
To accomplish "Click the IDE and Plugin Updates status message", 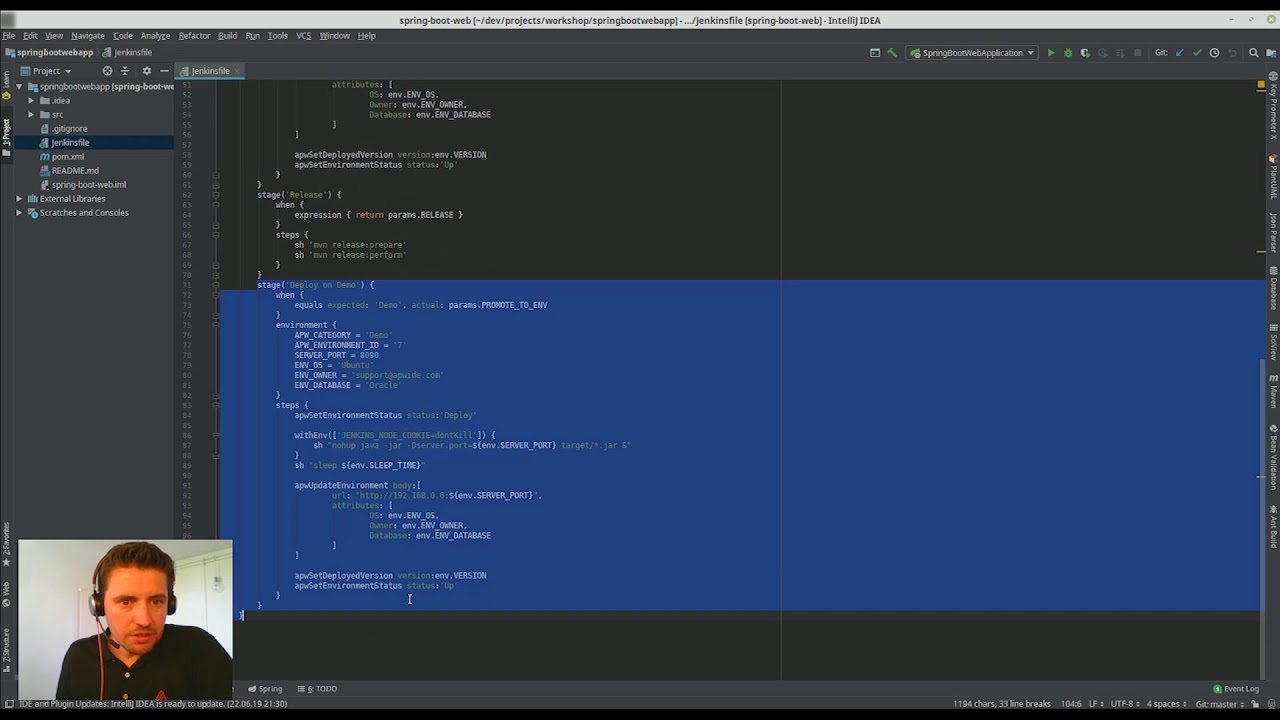I will click(x=152, y=704).
